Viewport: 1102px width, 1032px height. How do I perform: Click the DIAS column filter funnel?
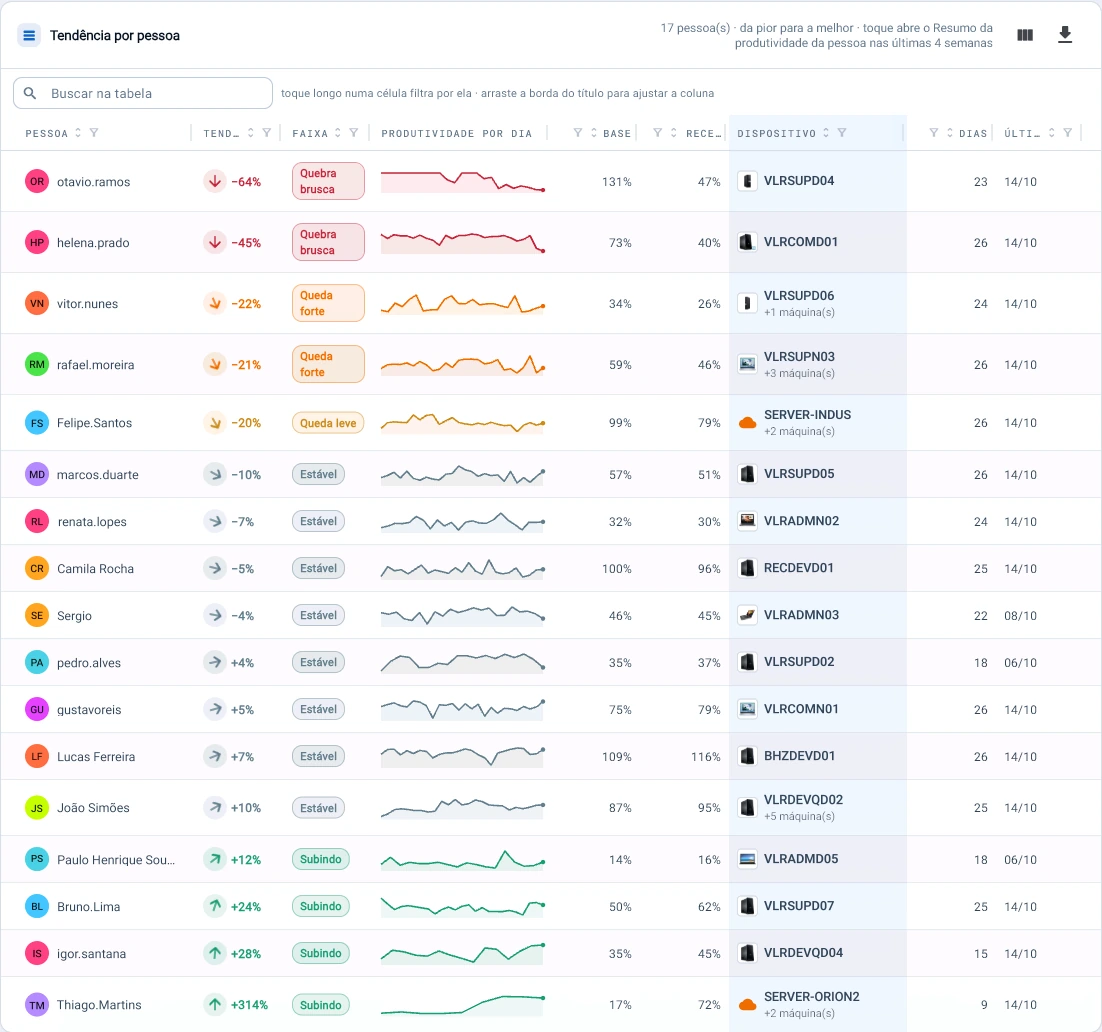click(934, 133)
